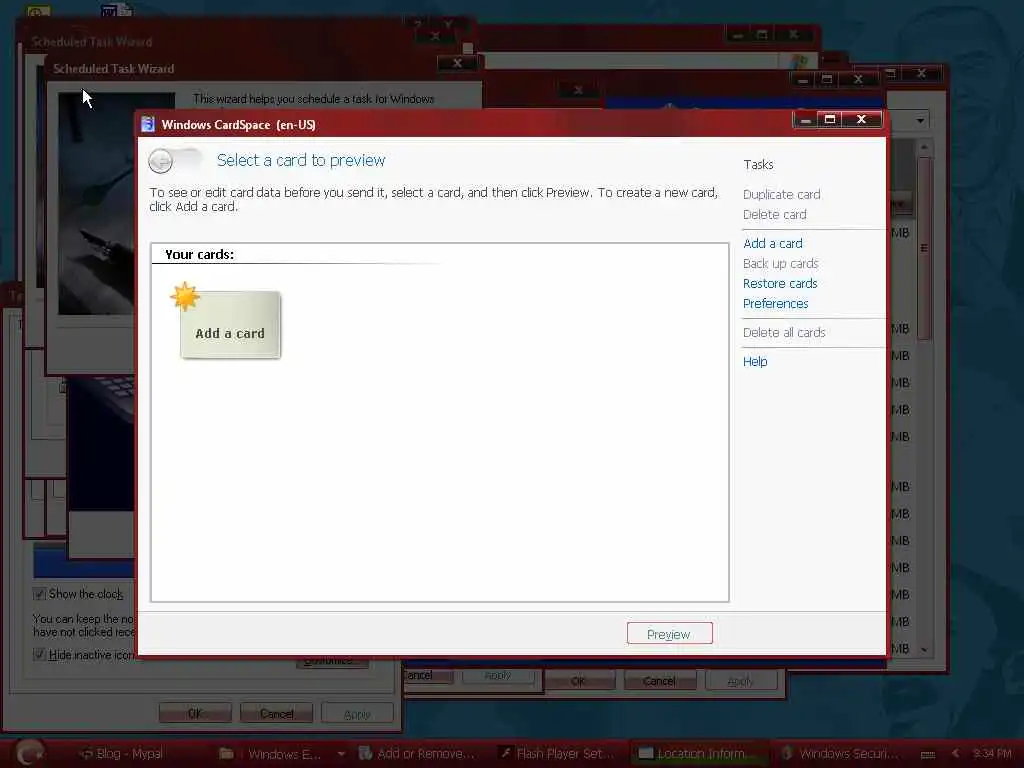Expand hidden tray icons arrow
Screen dimensions: 1024x768
pyautogui.click(x=955, y=754)
